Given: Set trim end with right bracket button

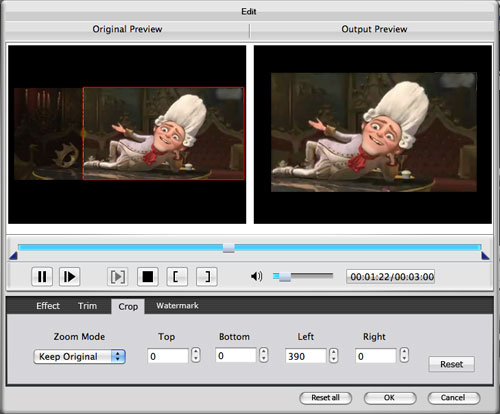Looking at the screenshot, I should (207, 277).
